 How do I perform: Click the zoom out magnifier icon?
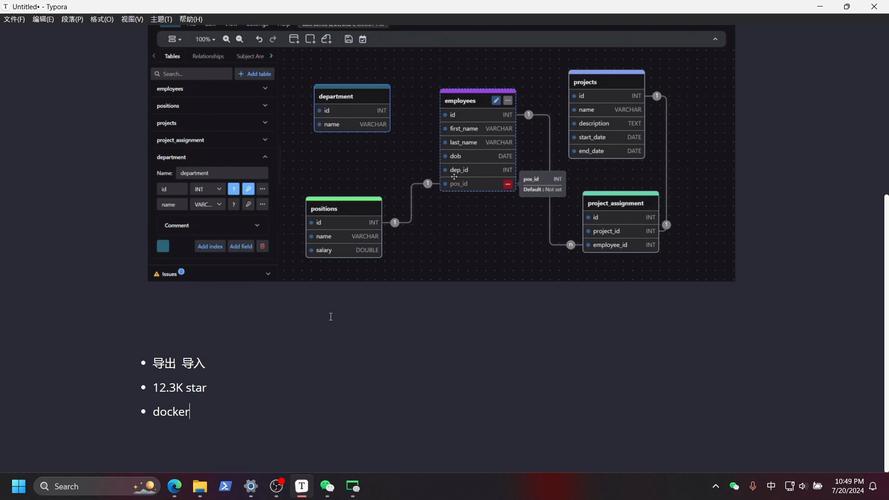click(x=239, y=39)
